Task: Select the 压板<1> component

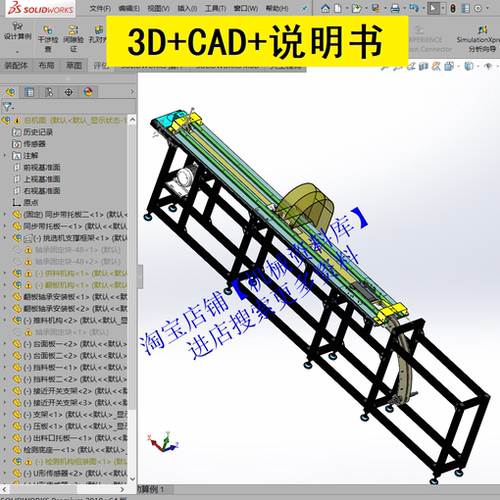Action: (x=70, y=426)
